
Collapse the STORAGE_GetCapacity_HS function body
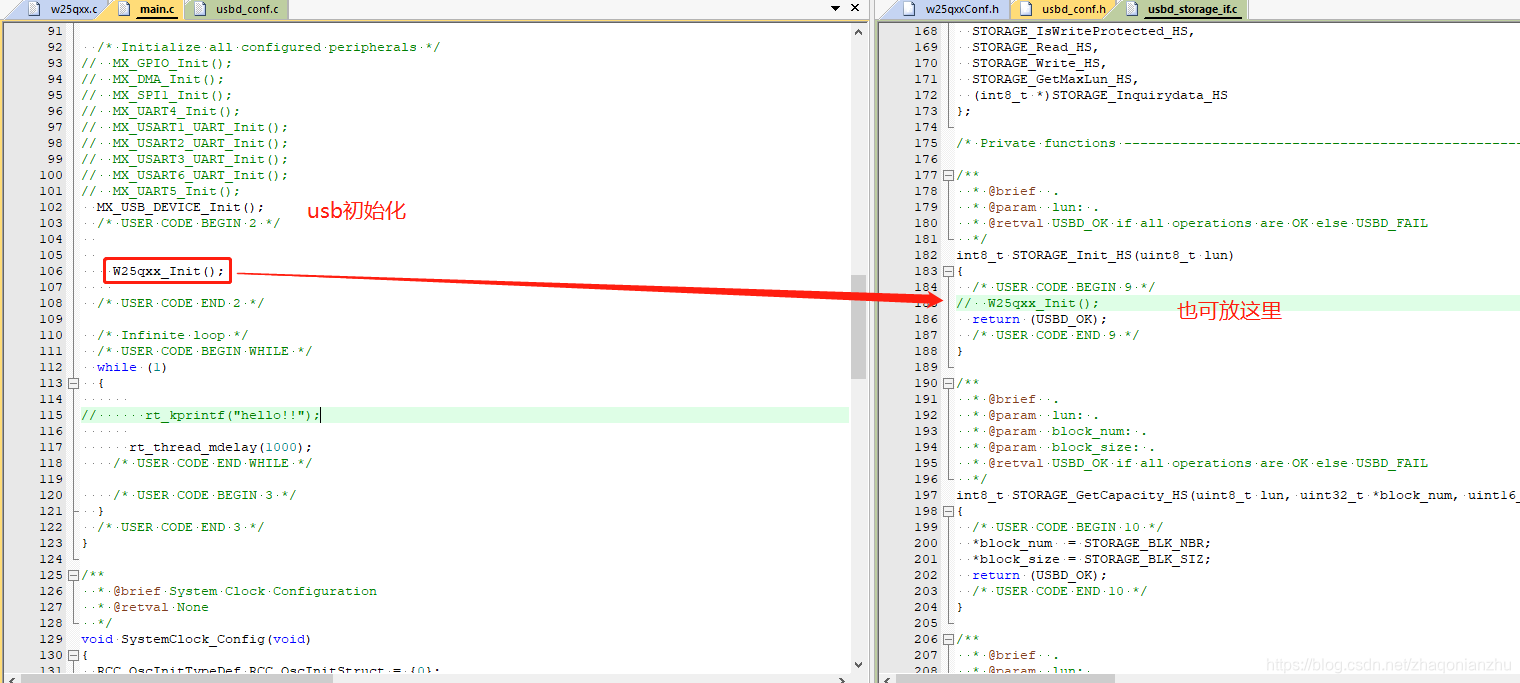(x=947, y=511)
